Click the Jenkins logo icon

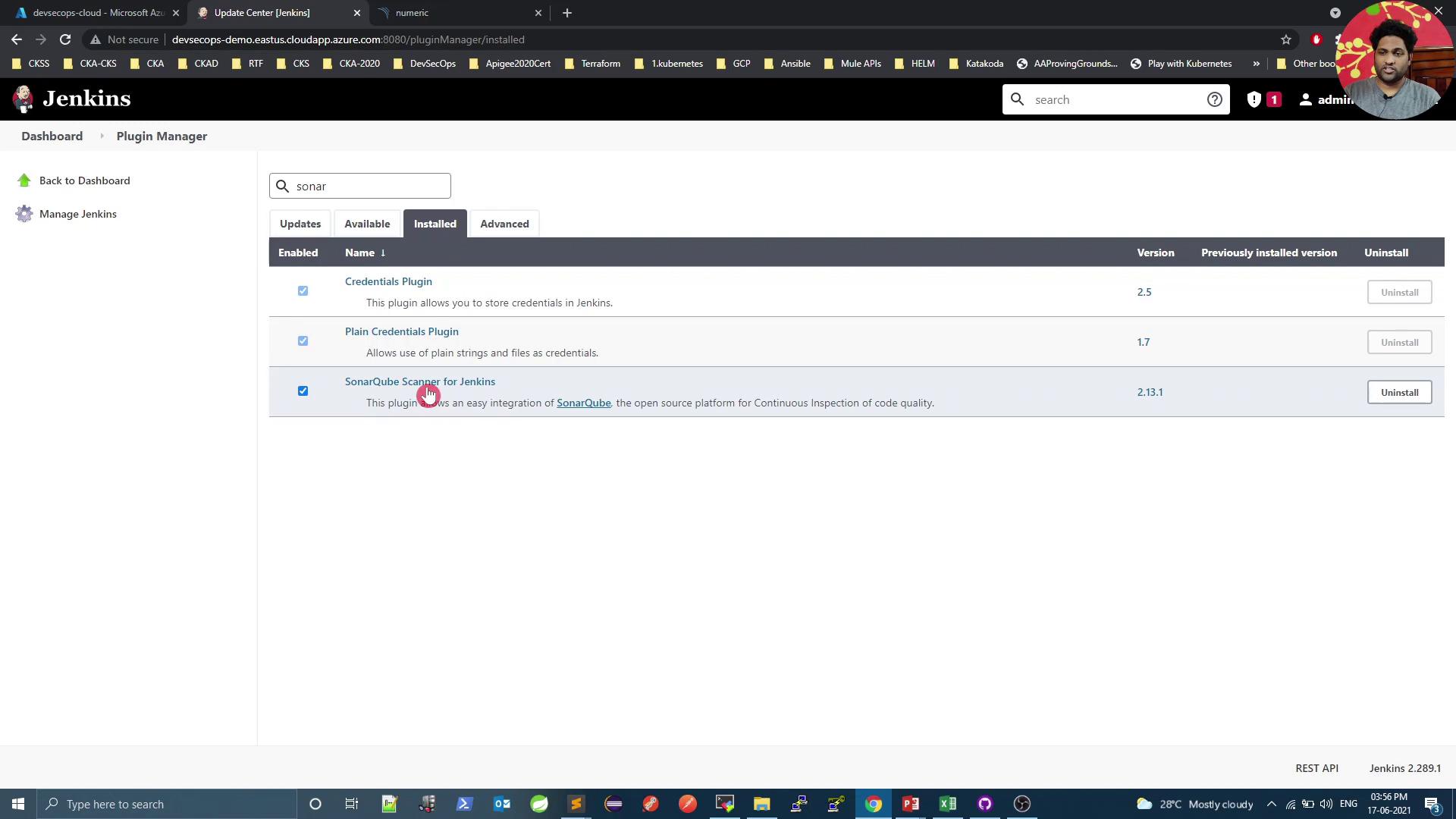pyautogui.click(x=24, y=99)
